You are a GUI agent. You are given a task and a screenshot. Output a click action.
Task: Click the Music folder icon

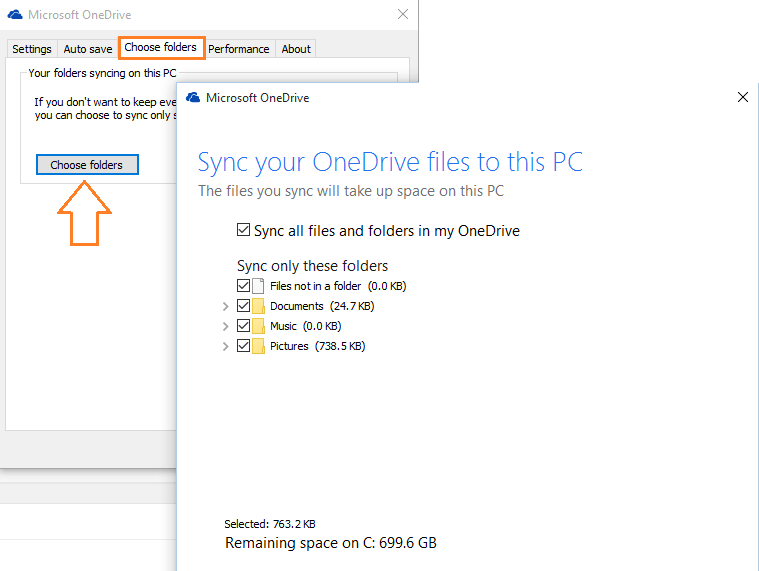pos(258,326)
